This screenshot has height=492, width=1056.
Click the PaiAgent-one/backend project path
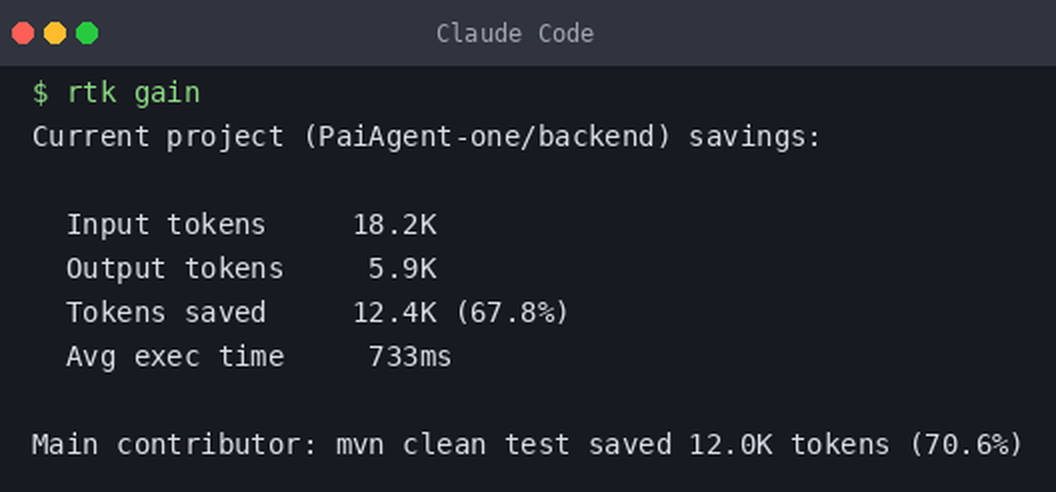coord(486,137)
